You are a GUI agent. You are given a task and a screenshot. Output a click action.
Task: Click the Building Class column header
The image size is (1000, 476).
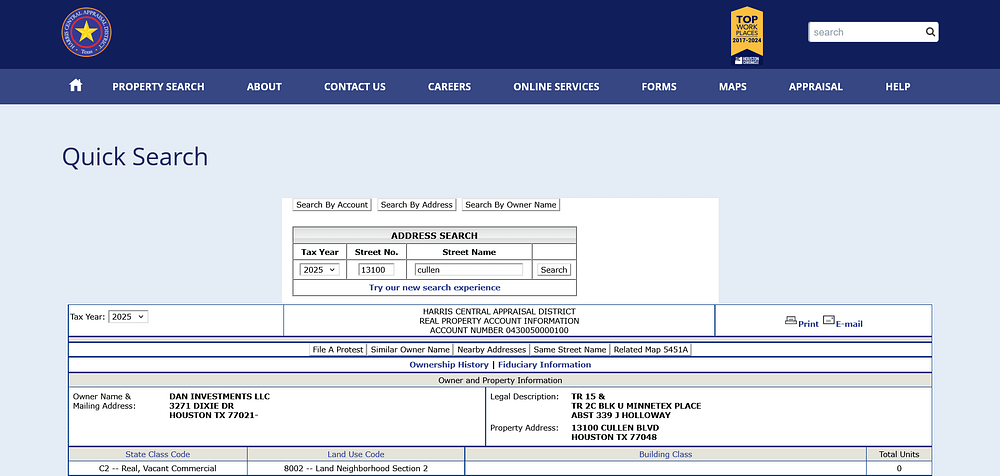click(666, 454)
